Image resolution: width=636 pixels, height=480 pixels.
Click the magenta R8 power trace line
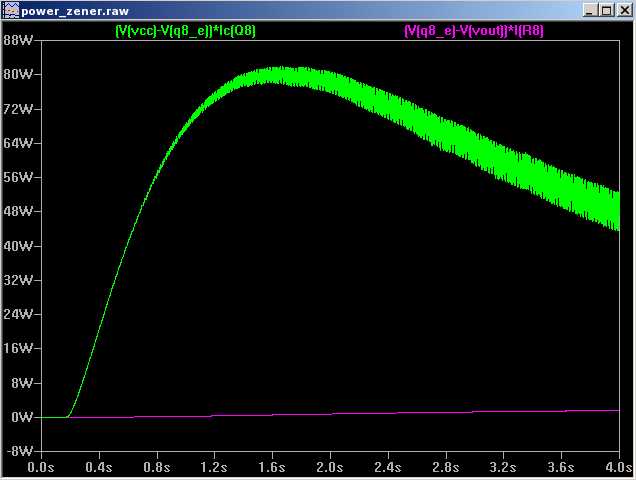(x=343, y=414)
